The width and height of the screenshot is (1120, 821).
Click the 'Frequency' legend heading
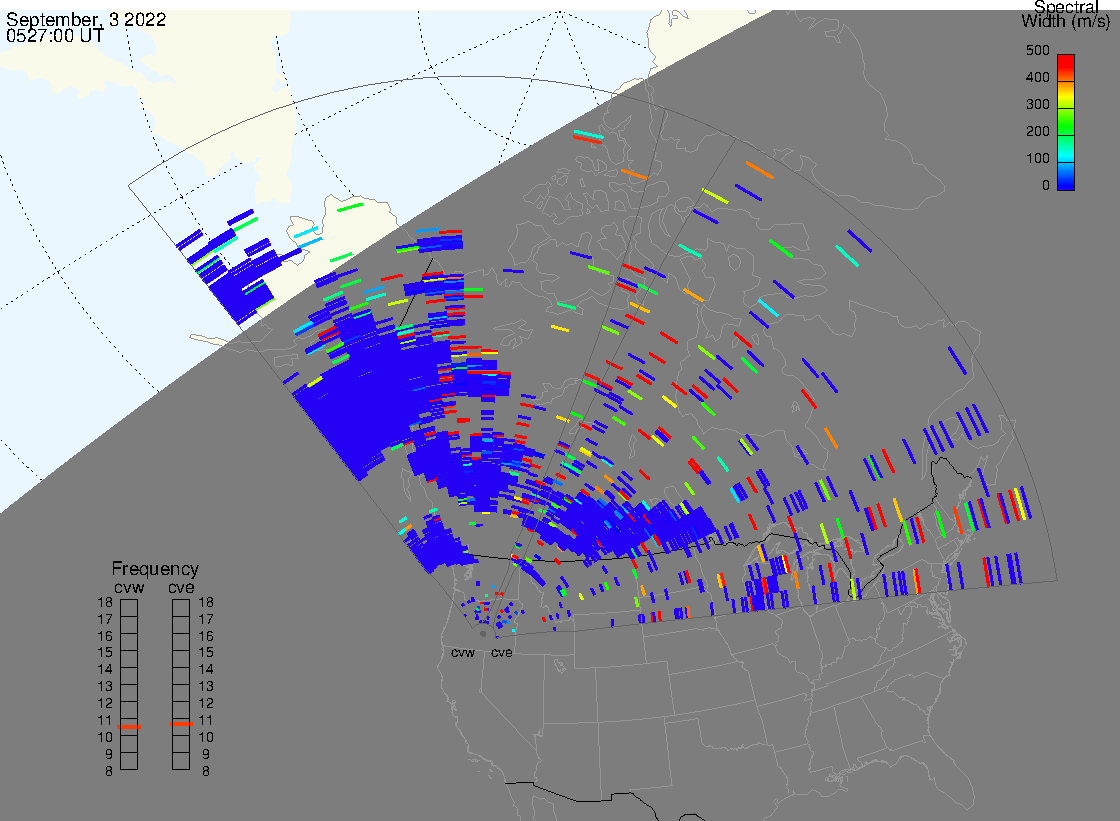click(x=155, y=569)
